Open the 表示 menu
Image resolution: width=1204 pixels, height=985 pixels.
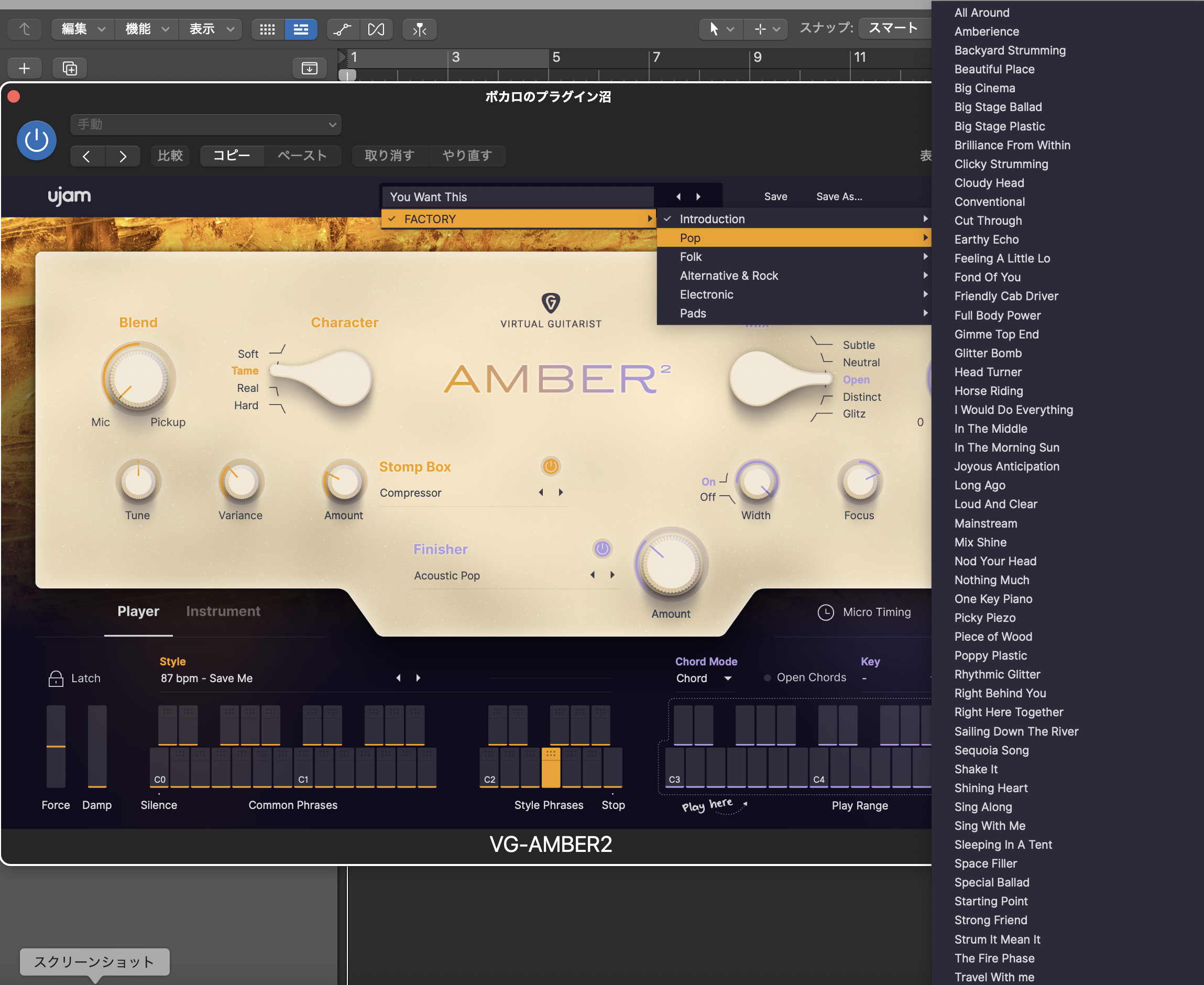[x=211, y=29]
